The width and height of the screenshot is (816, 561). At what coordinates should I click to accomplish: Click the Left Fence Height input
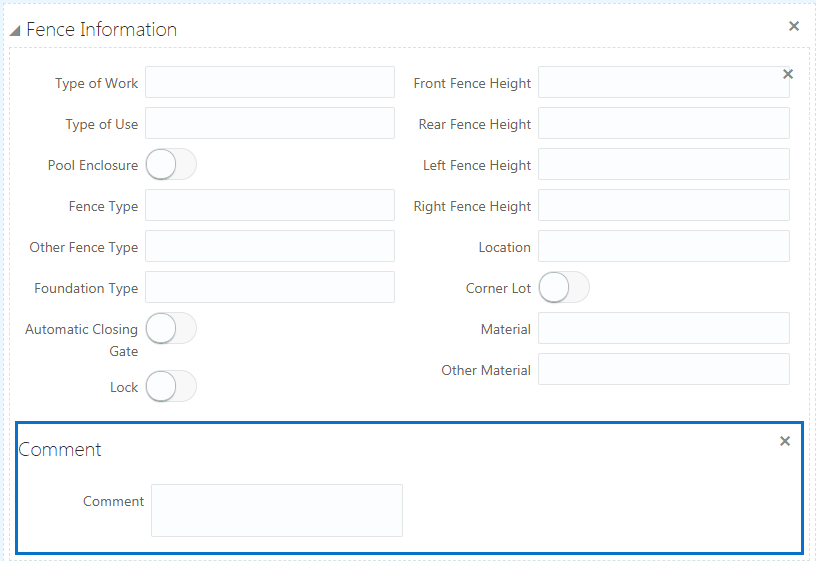click(x=664, y=165)
